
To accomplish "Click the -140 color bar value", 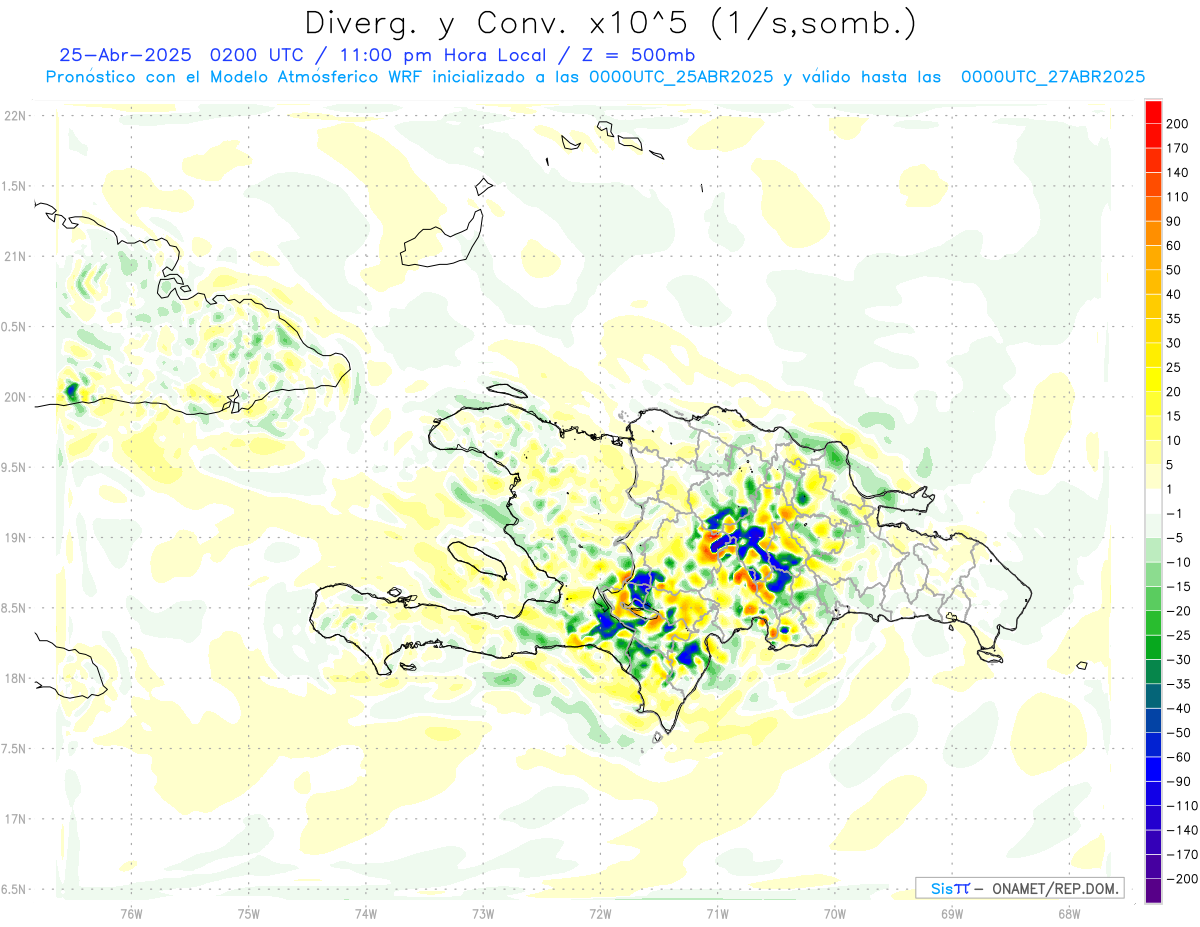I will pos(1183,830).
